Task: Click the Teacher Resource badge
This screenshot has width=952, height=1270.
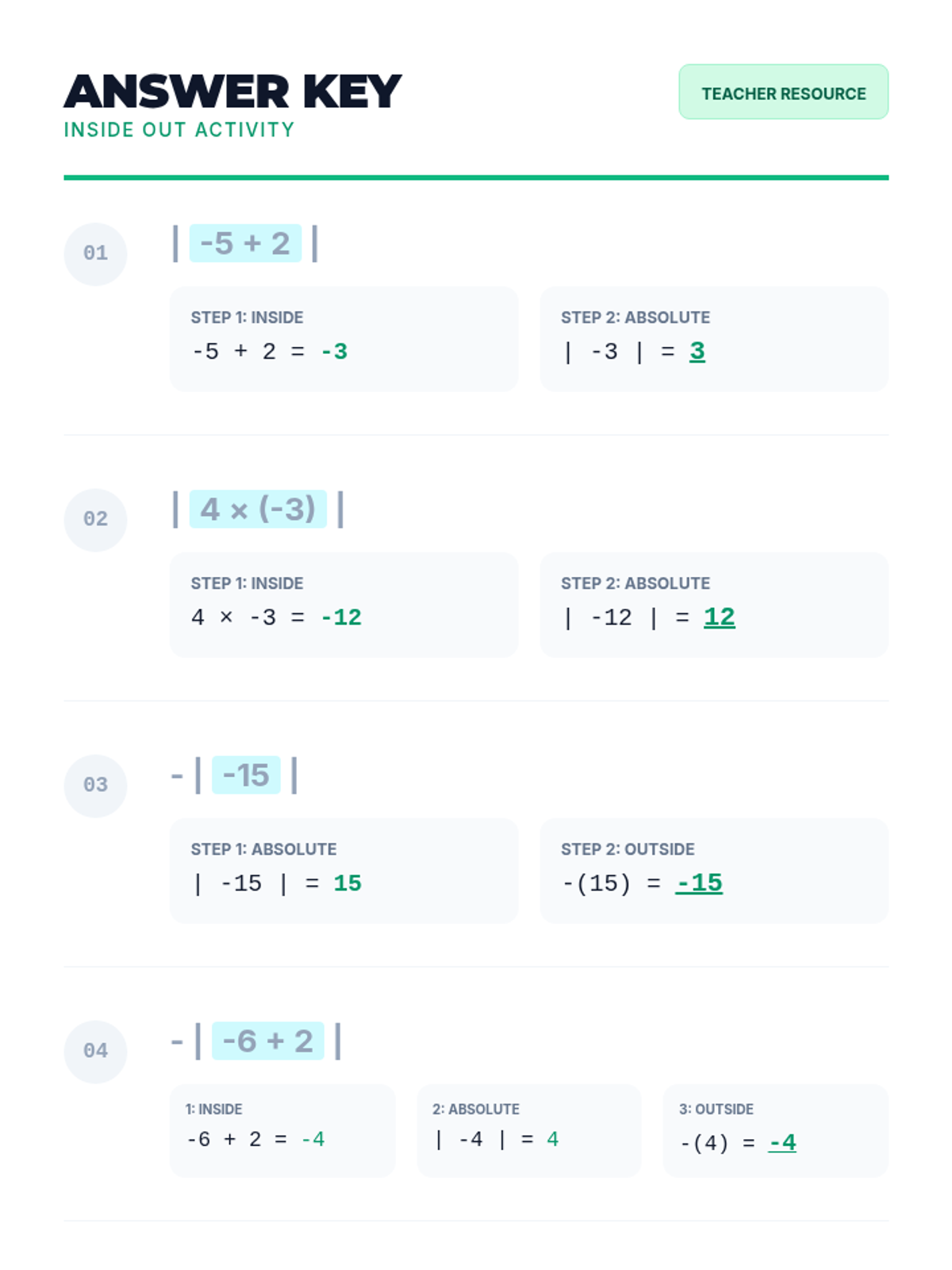Action: click(x=783, y=93)
